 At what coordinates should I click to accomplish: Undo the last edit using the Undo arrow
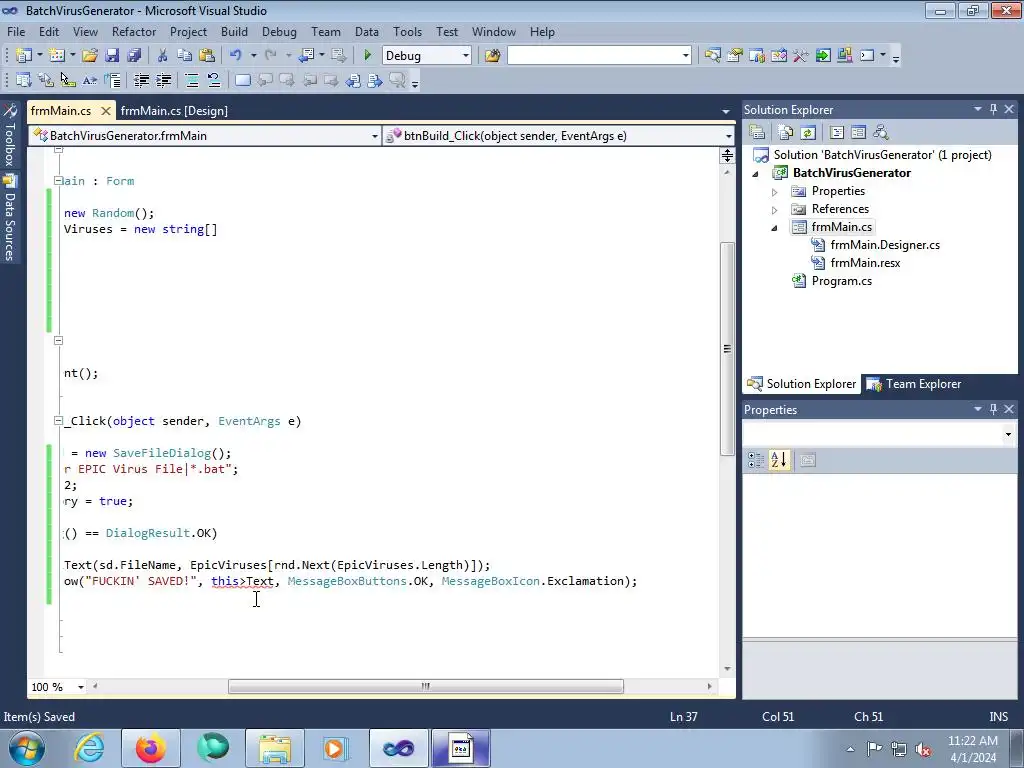pyautogui.click(x=236, y=56)
